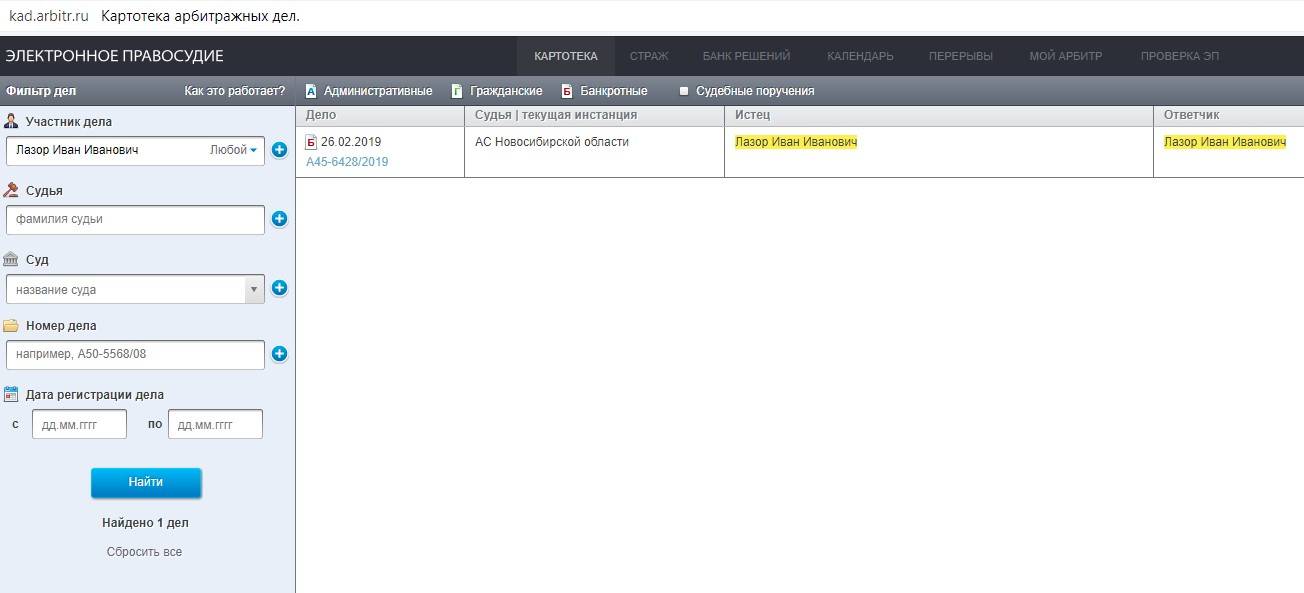Toggle Судебные поручения checkbox
This screenshot has height=593, width=1304.
point(685,91)
